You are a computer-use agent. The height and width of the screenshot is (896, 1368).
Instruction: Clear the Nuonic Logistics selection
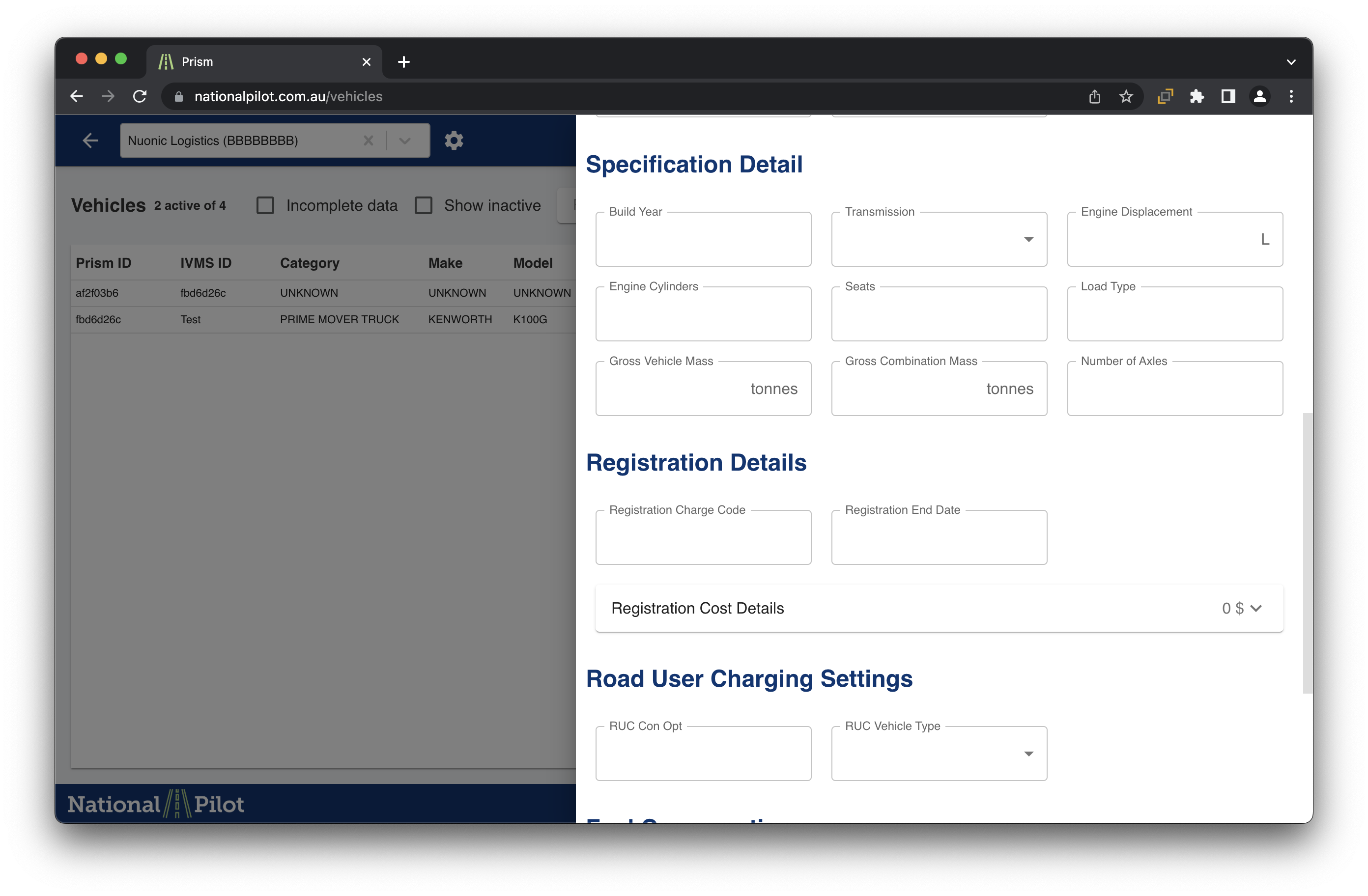pos(369,140)
